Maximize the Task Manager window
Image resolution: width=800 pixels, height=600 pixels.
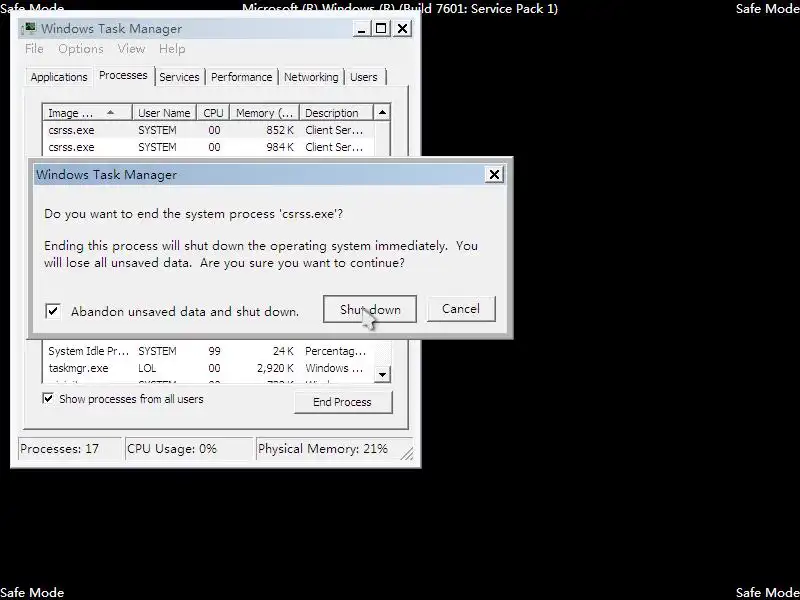381,29
